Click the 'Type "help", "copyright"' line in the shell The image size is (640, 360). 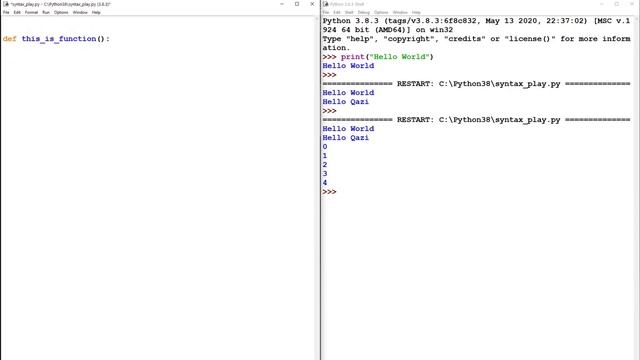(x=476, y=39)
